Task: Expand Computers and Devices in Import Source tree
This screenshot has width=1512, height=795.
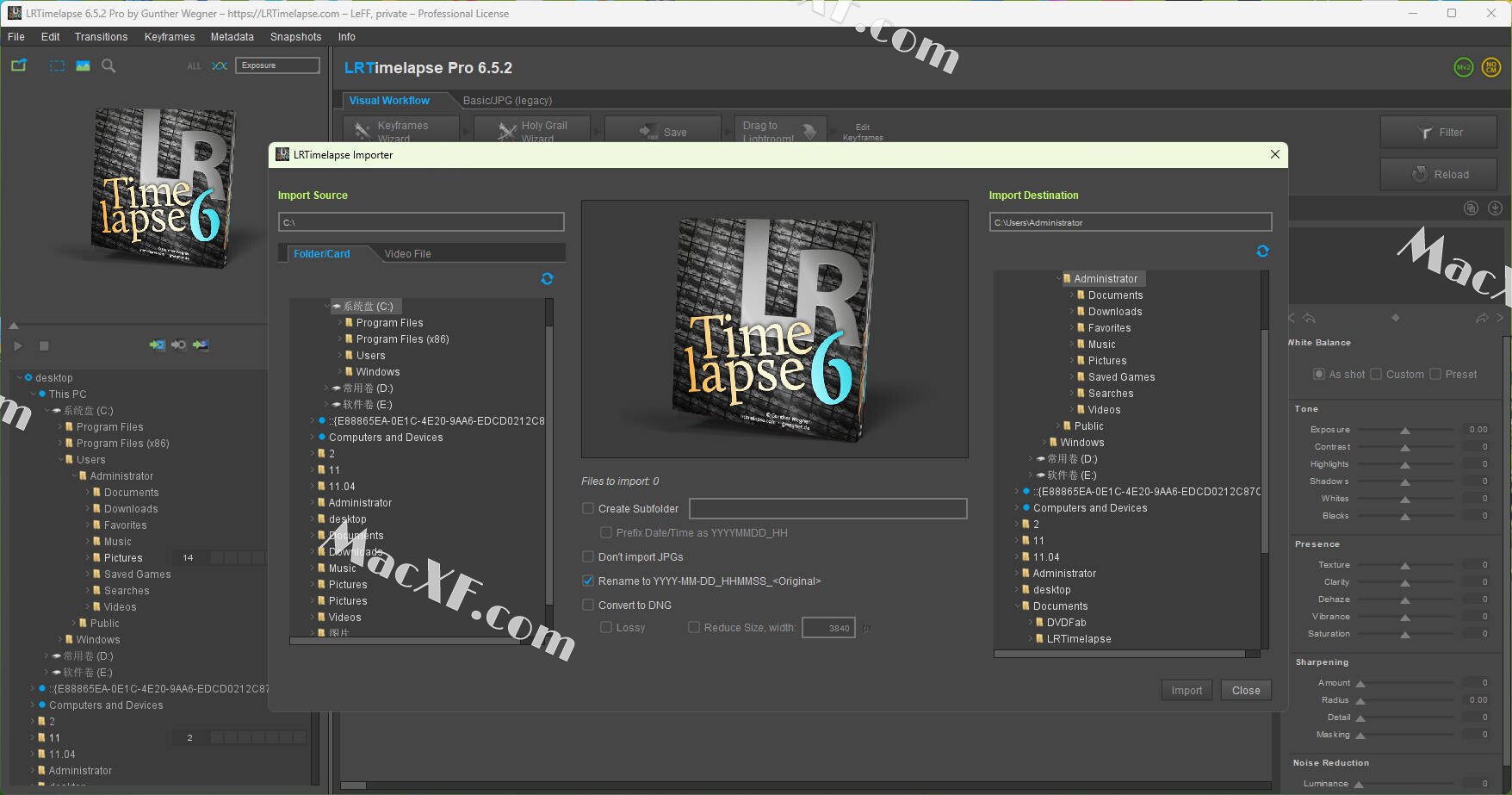Action: [312, 438]
